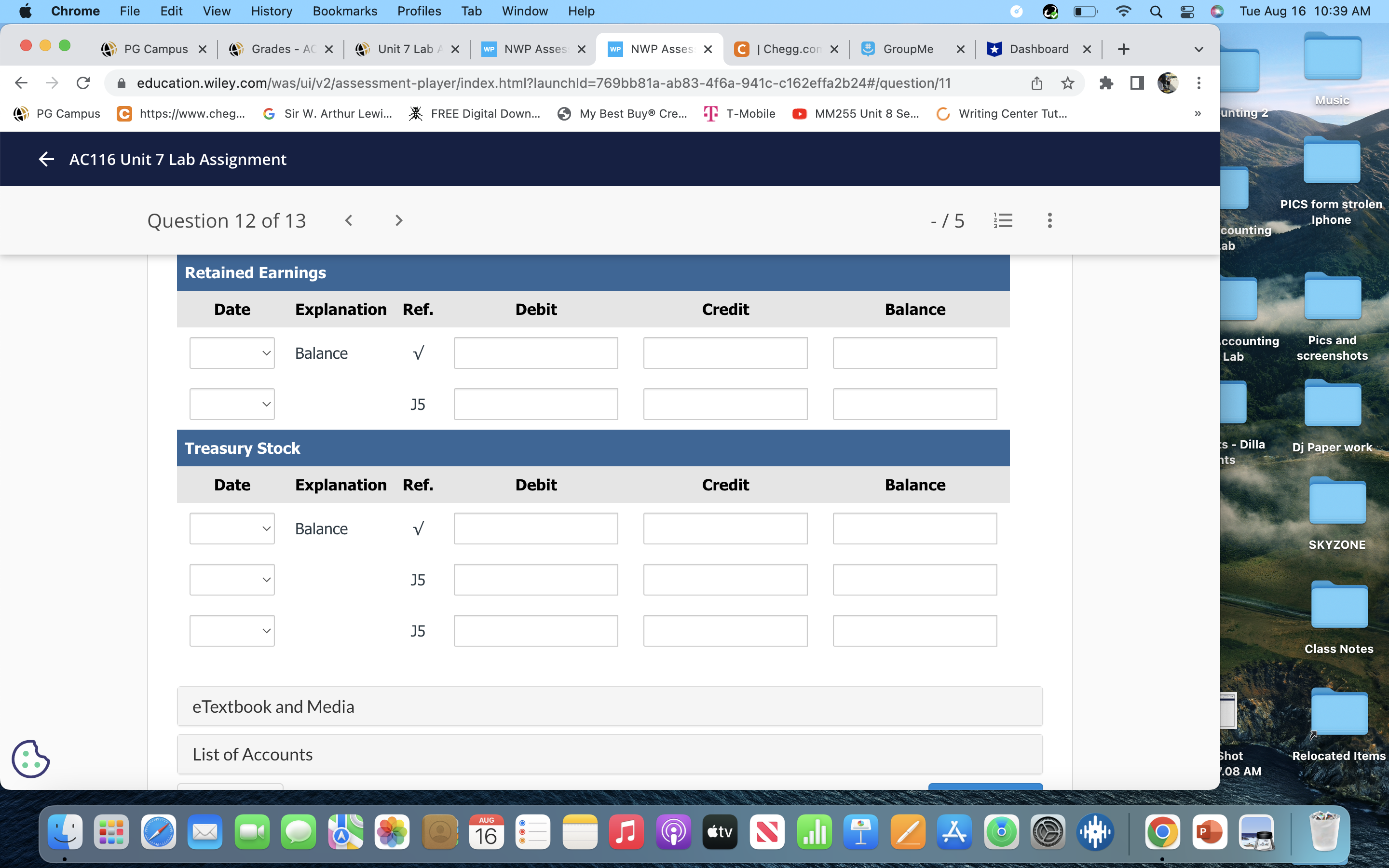Open the cookie preferences icon
The height and width of the screenshot is (868, 1389).
pyautogui.click(x=30, y=759)
